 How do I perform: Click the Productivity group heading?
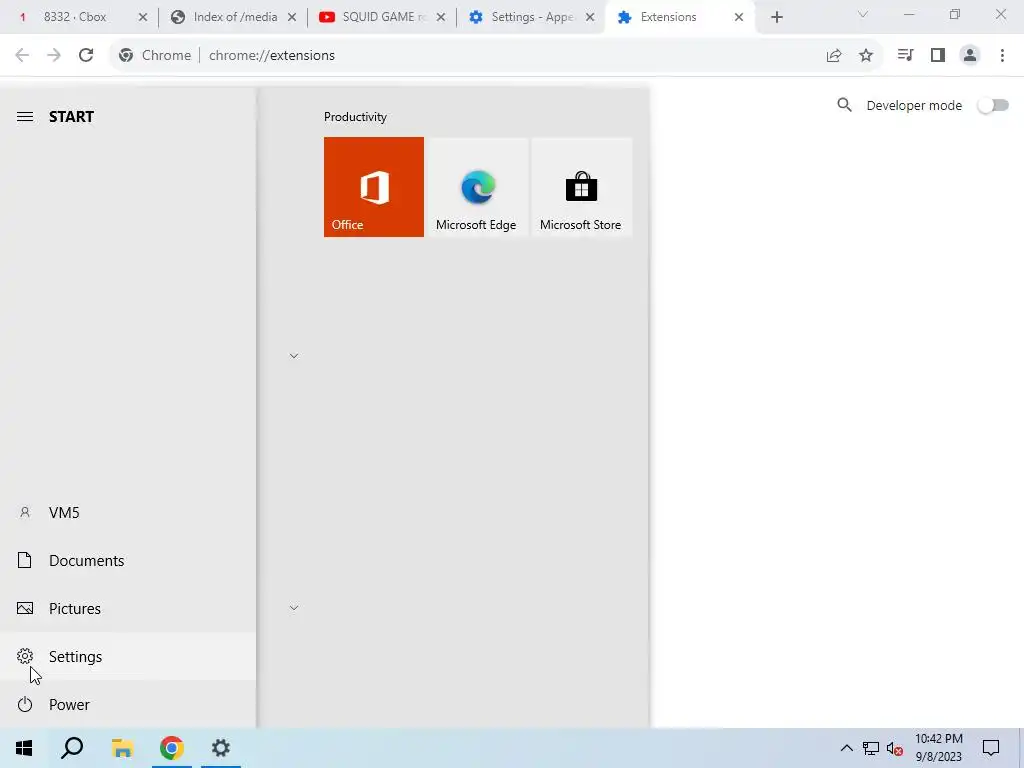[355, 117]
